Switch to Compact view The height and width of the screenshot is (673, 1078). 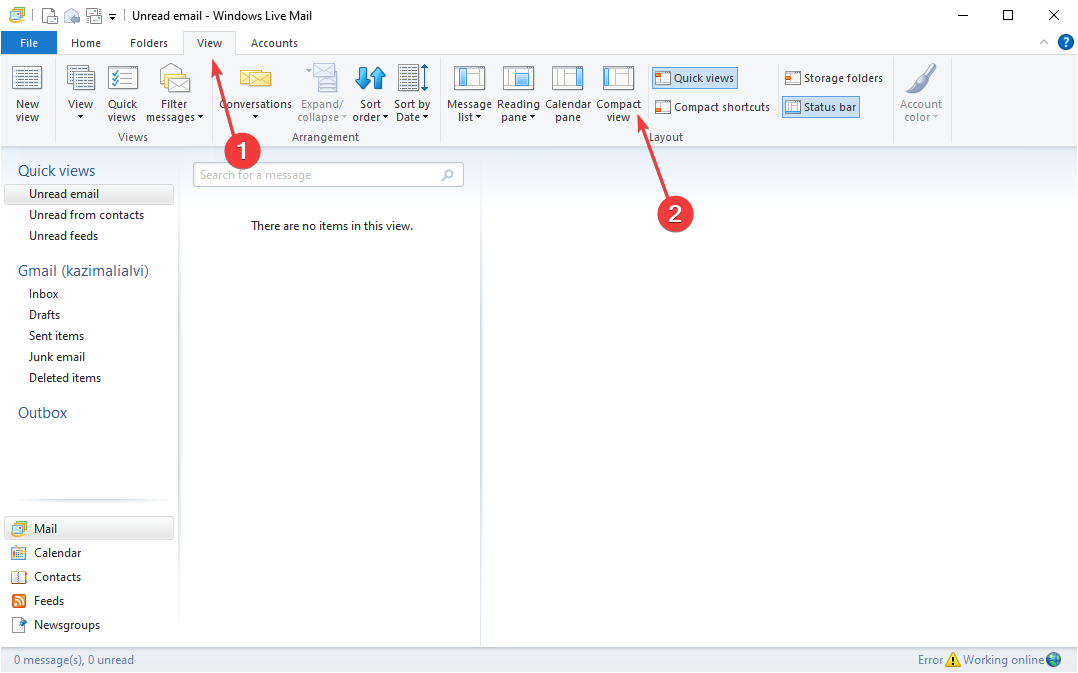tap(618, 94)
